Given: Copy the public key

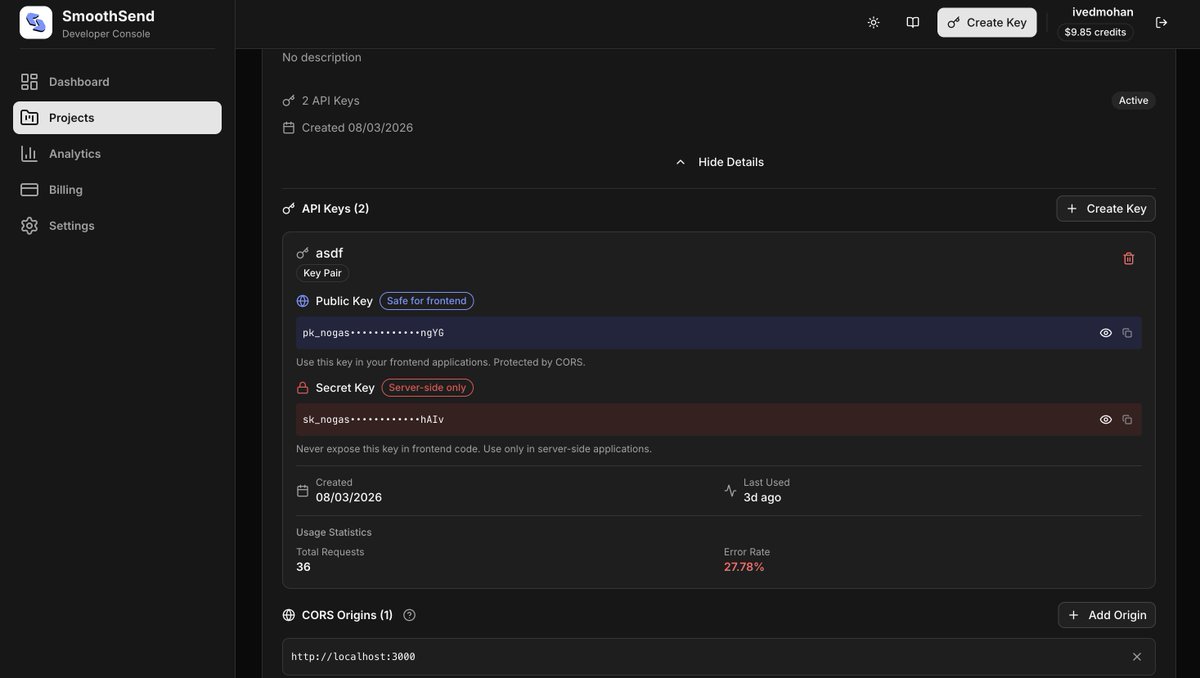Looking at the screenshot, I should tap(1127, 333).
